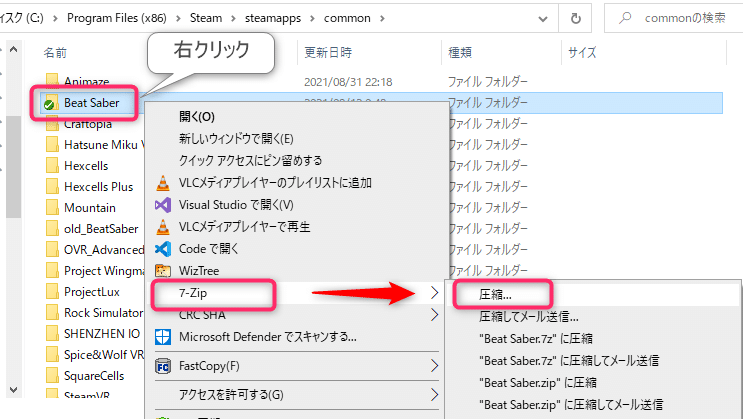
Task: Select the SquareCells folder
Action: 94,376
